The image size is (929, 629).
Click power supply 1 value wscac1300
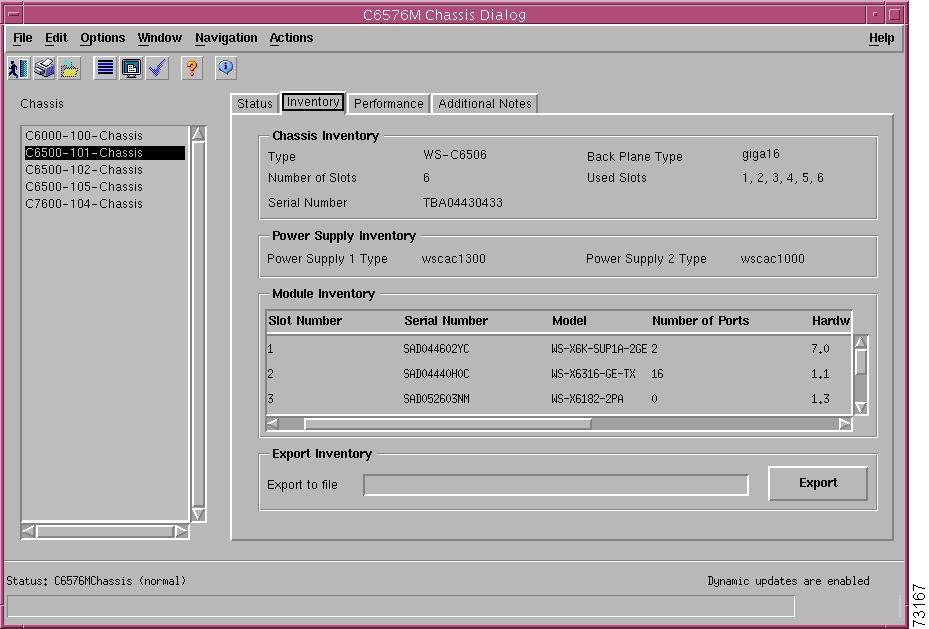click(x=454, y=259)
